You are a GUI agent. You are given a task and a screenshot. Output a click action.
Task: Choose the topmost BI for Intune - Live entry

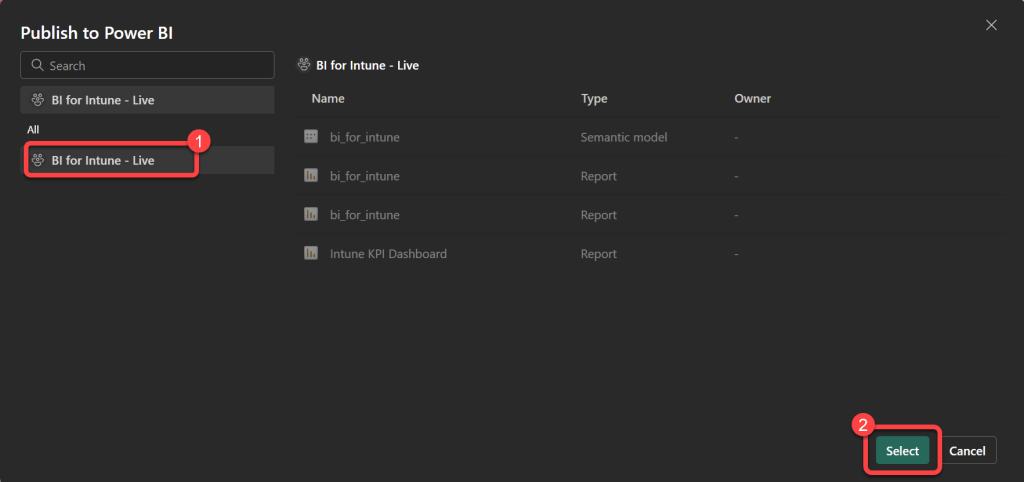point(103,100)
